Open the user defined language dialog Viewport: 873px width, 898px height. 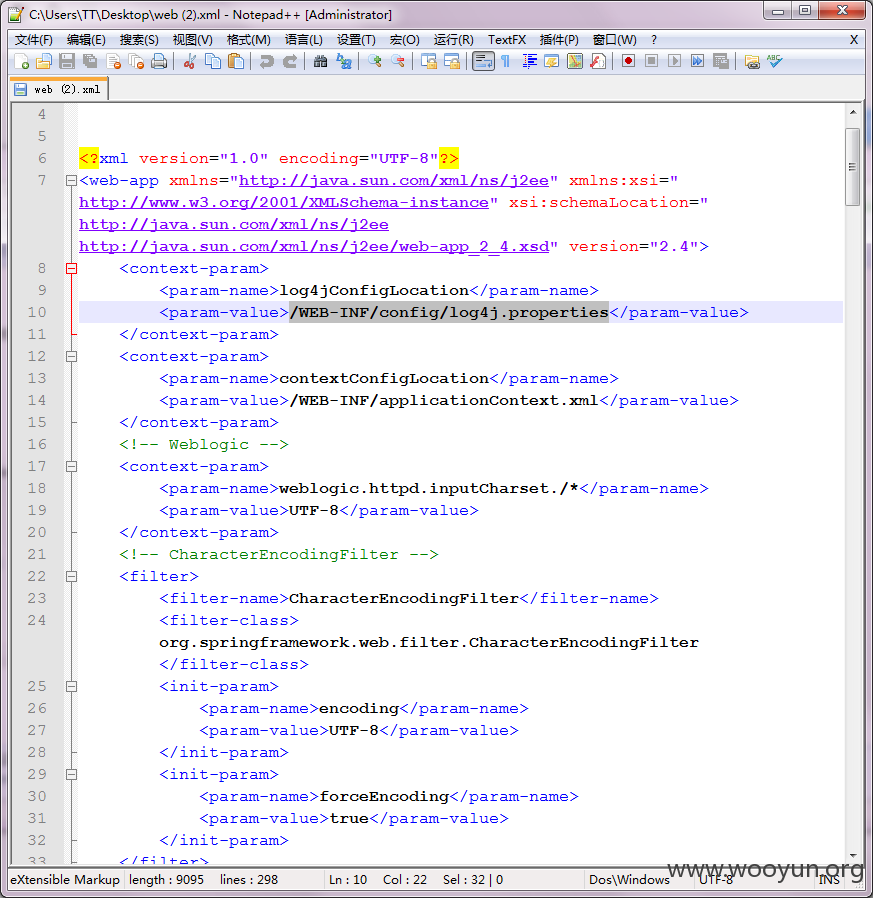(x=552, y=61)
